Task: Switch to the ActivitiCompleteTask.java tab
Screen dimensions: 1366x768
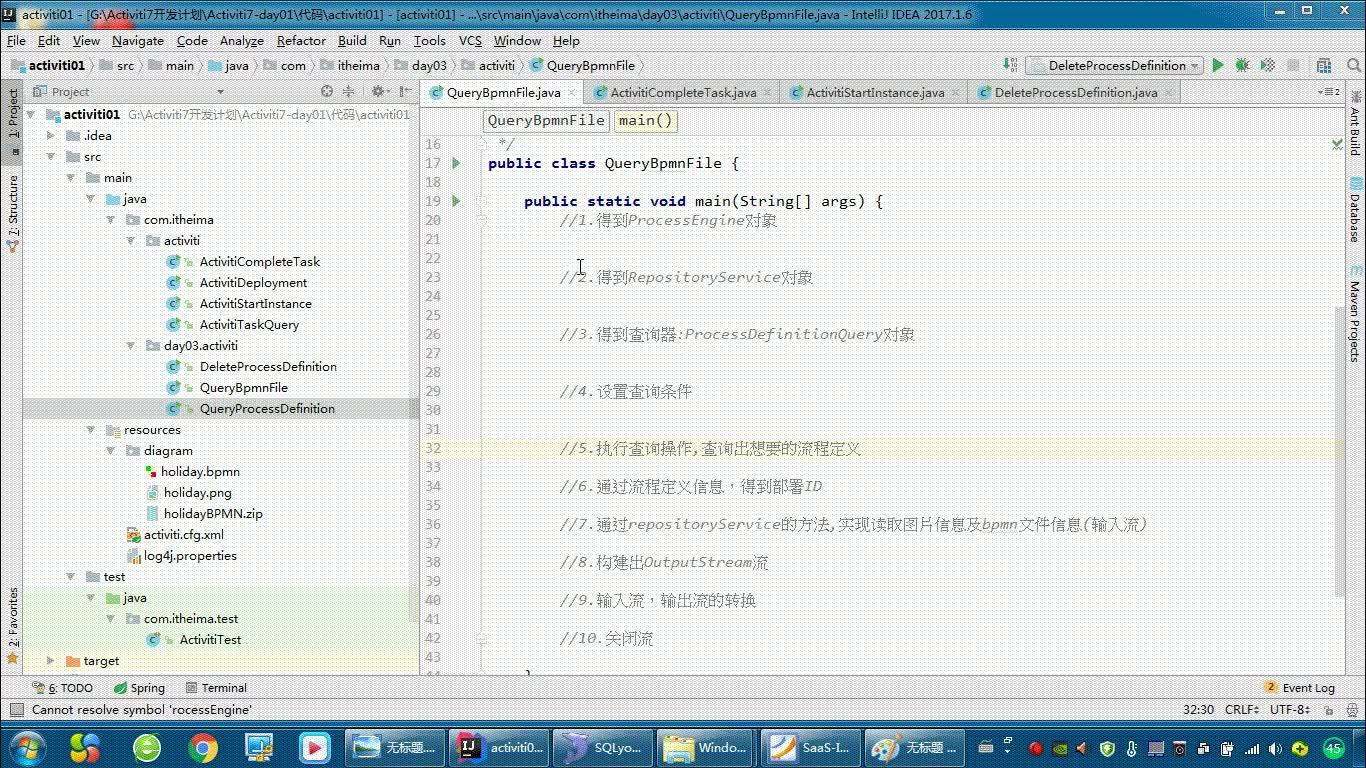Action: pyautogui.click(x=683, y=92)
